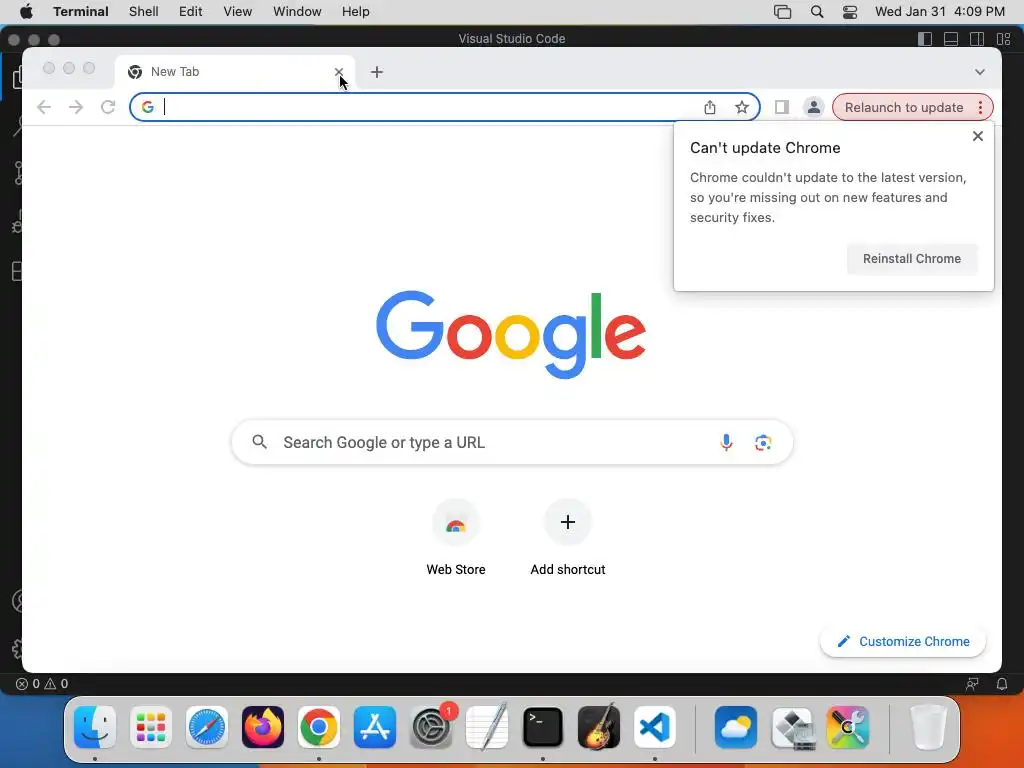The height and width of the screenshot is (768, 1024).
Task: Open ColorSync Utility from the Dock
Action: click(x=848, y=727)
